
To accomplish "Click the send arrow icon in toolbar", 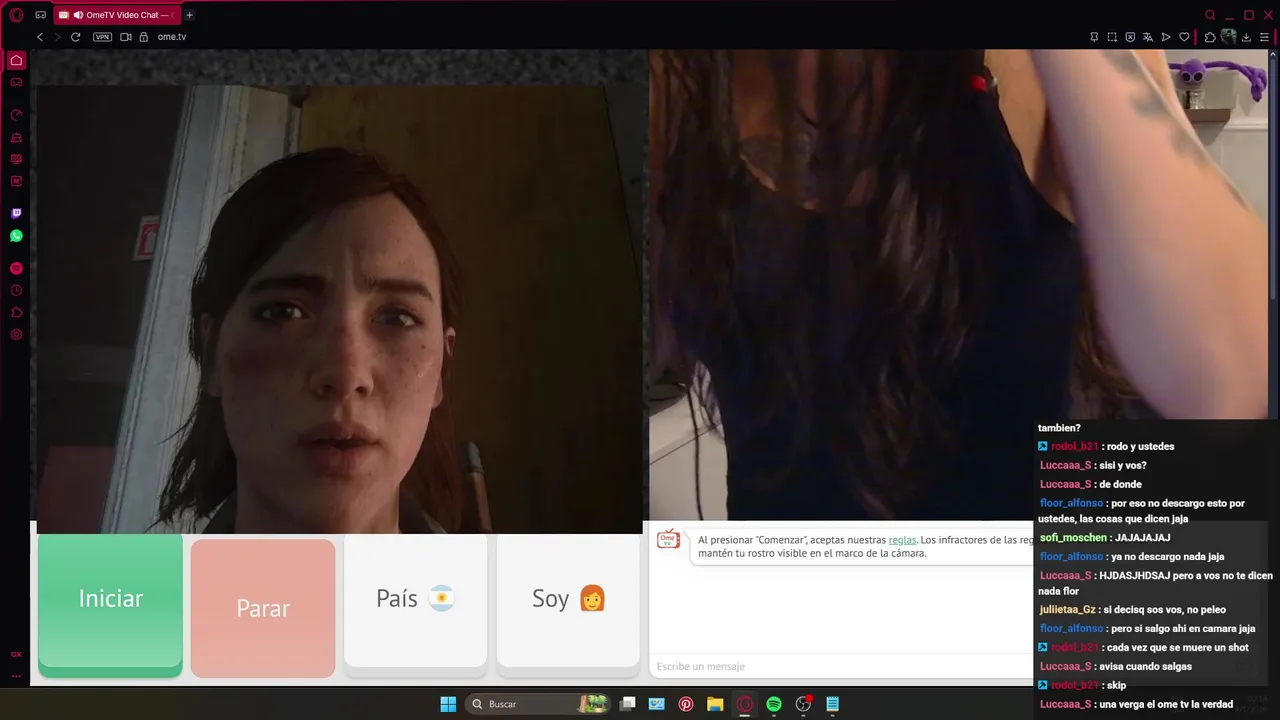I will [x=1166, y=37].
